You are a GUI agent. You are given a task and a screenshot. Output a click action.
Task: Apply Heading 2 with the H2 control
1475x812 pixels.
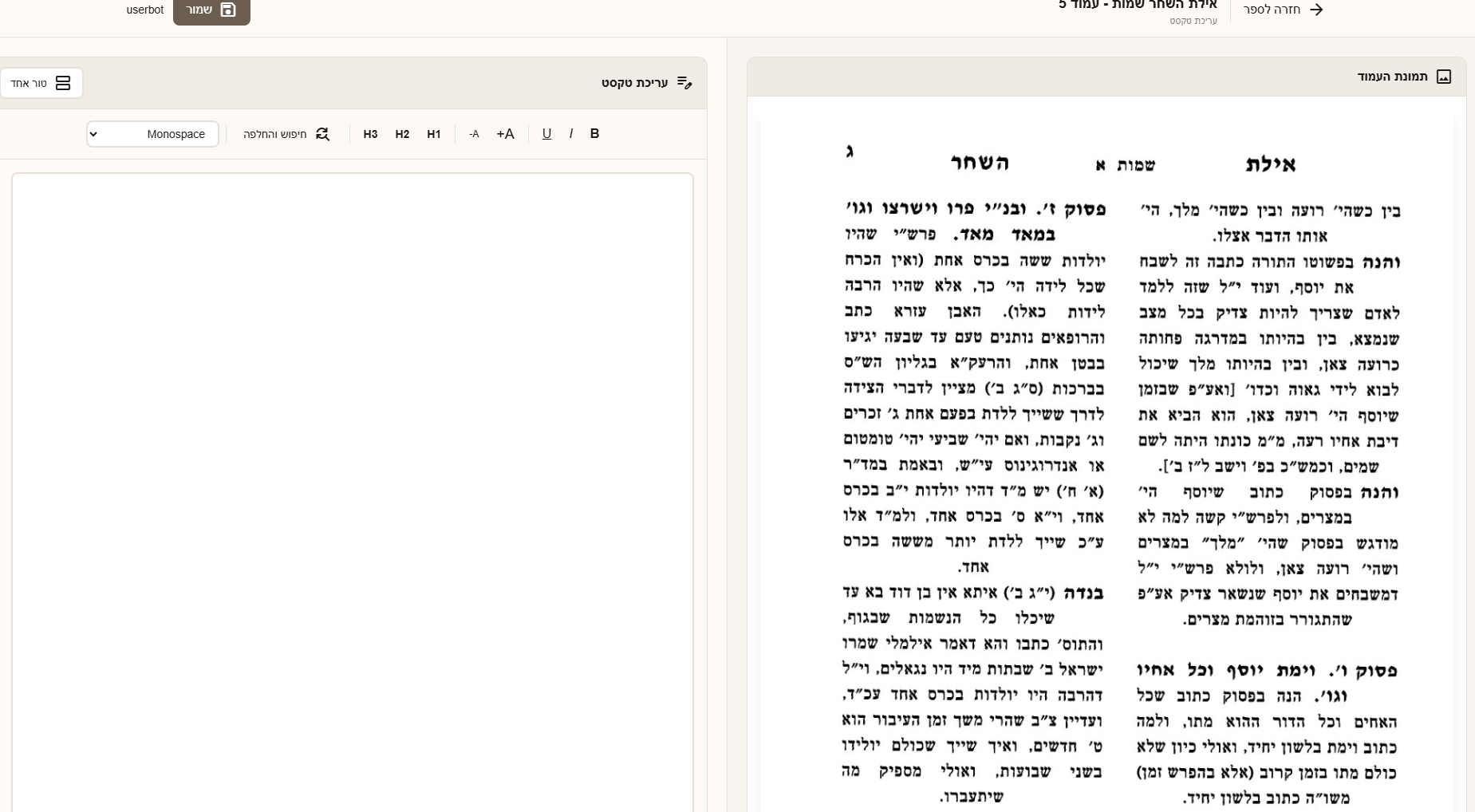tap(402, 134)
